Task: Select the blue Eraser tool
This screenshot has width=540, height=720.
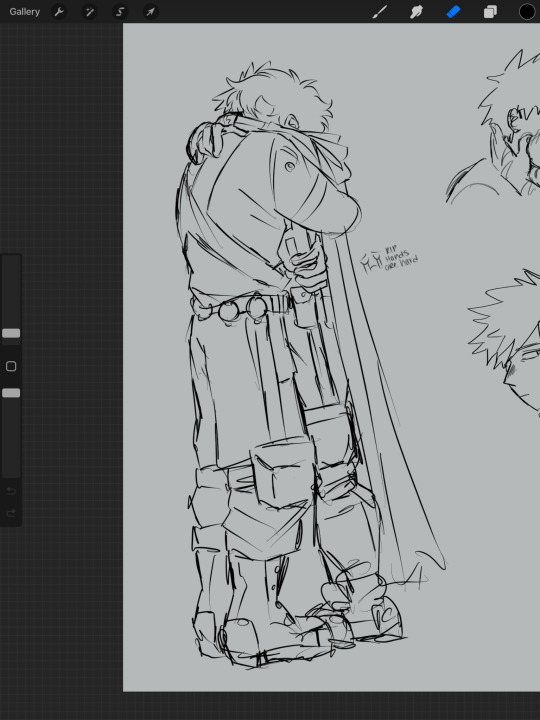Action: point(453,12)
